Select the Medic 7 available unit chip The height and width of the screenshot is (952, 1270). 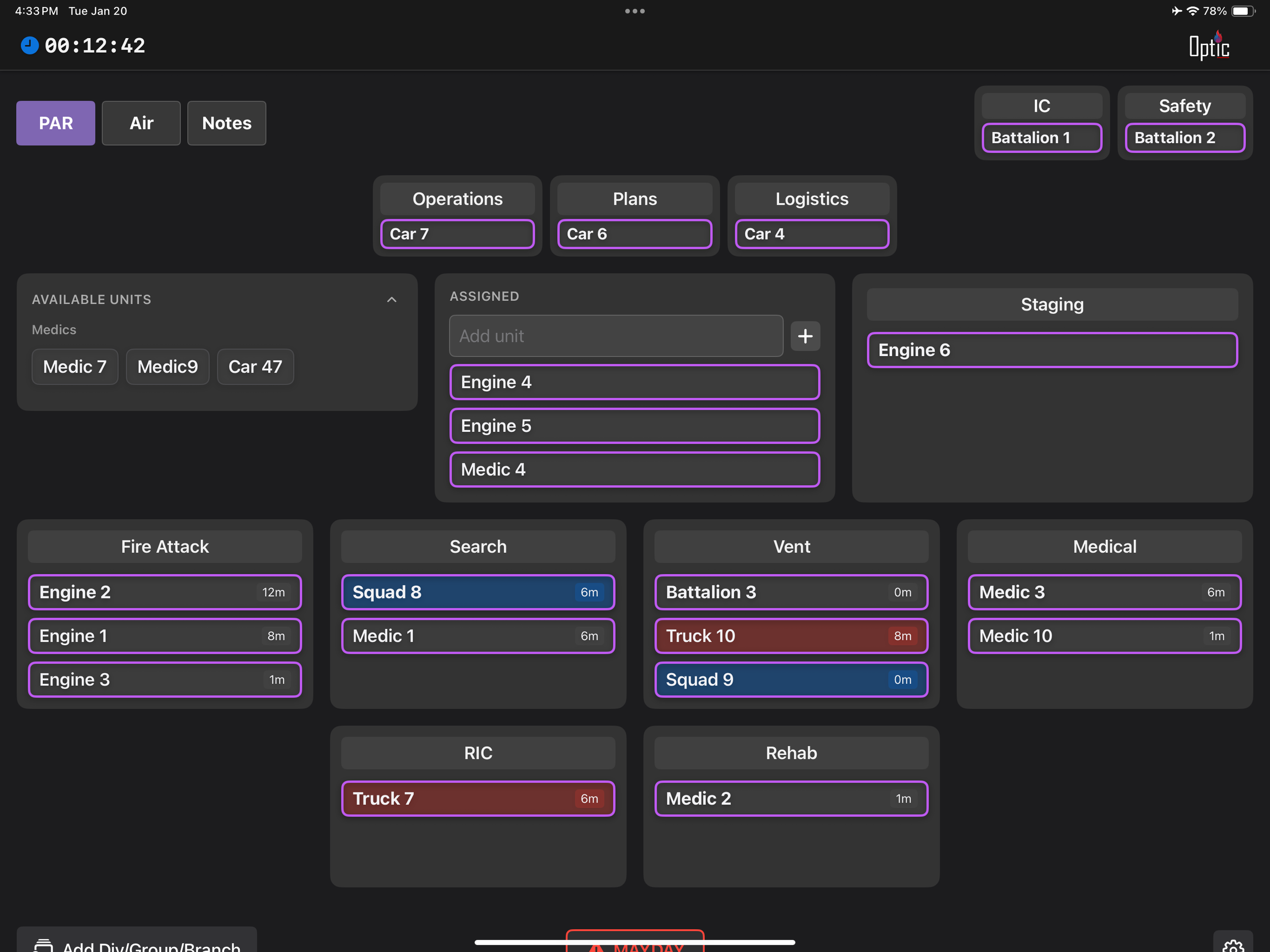click(x=75, y=366)
